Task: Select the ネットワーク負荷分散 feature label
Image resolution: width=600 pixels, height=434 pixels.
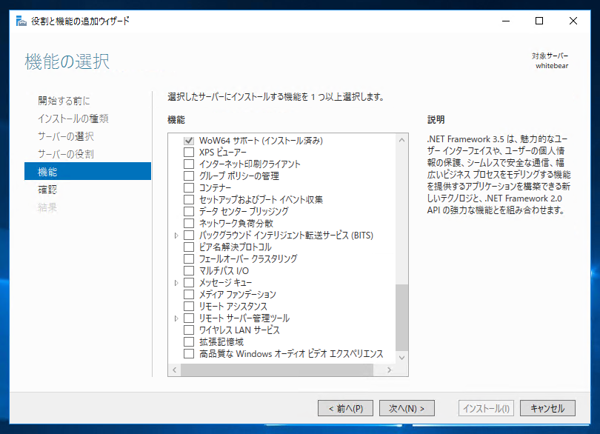Action: [x=236, y=224]
